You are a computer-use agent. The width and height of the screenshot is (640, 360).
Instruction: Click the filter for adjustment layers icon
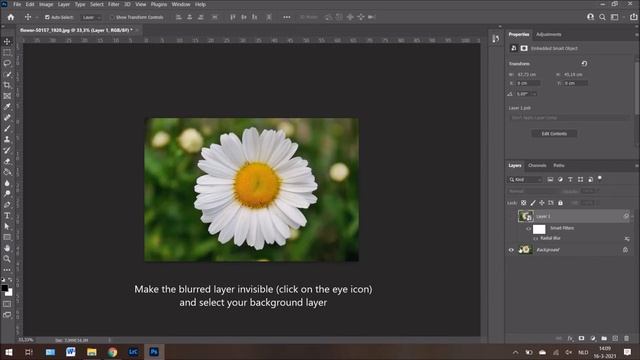pyautogui.click(x=560, y=180)
